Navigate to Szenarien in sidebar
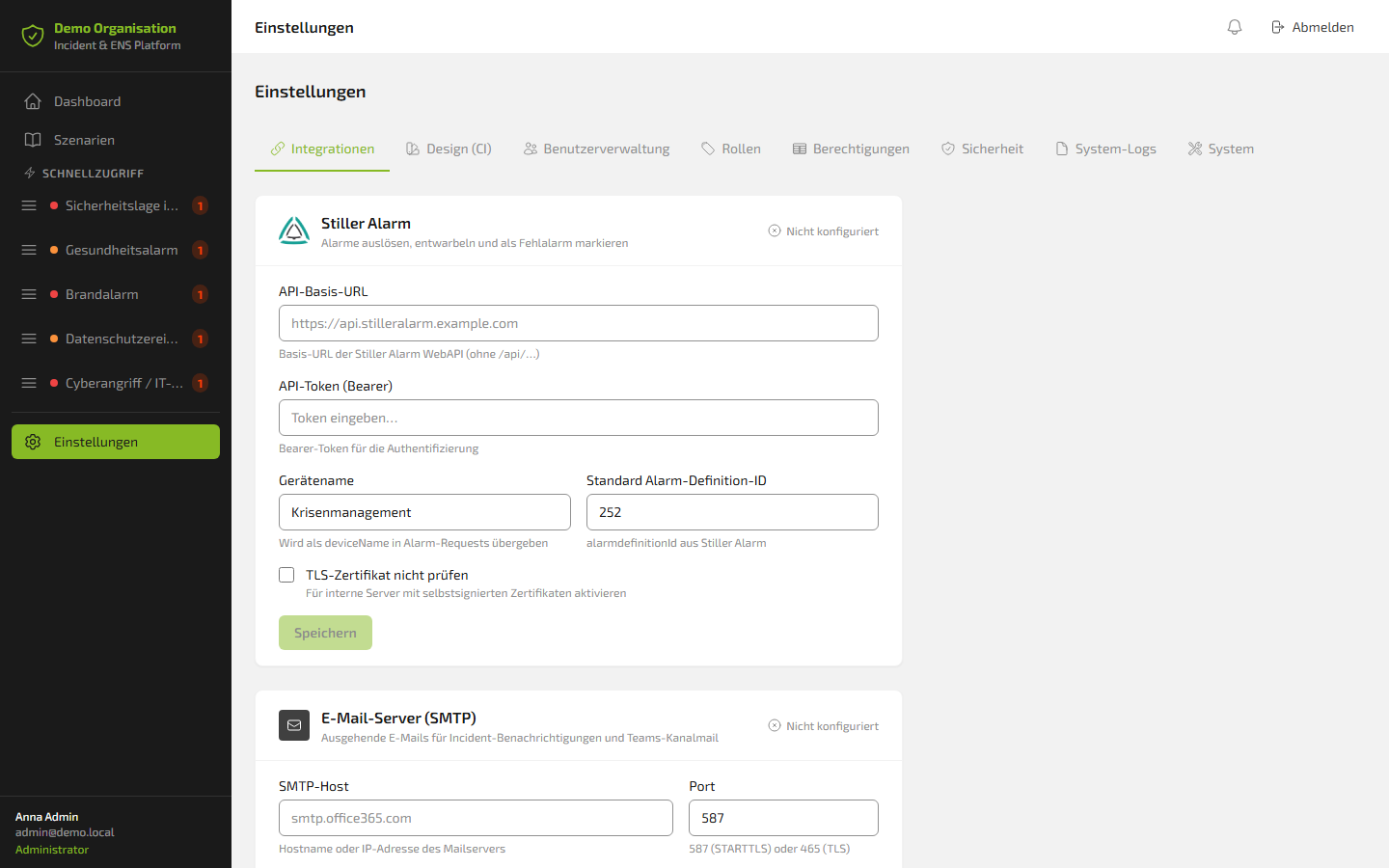 [x=116, y=140]
